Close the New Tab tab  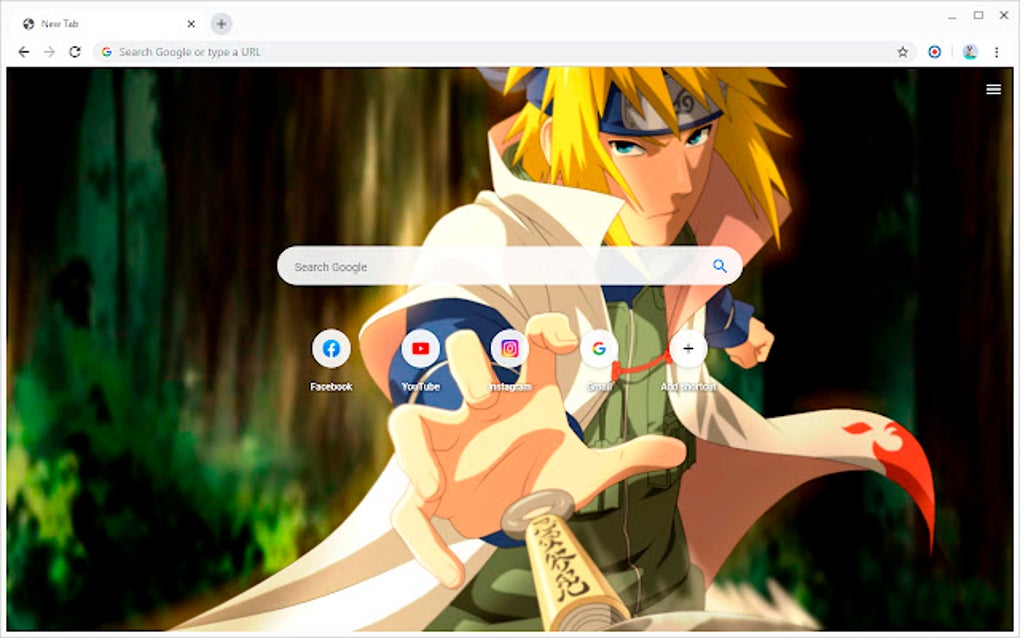click(x=191, y=24)
